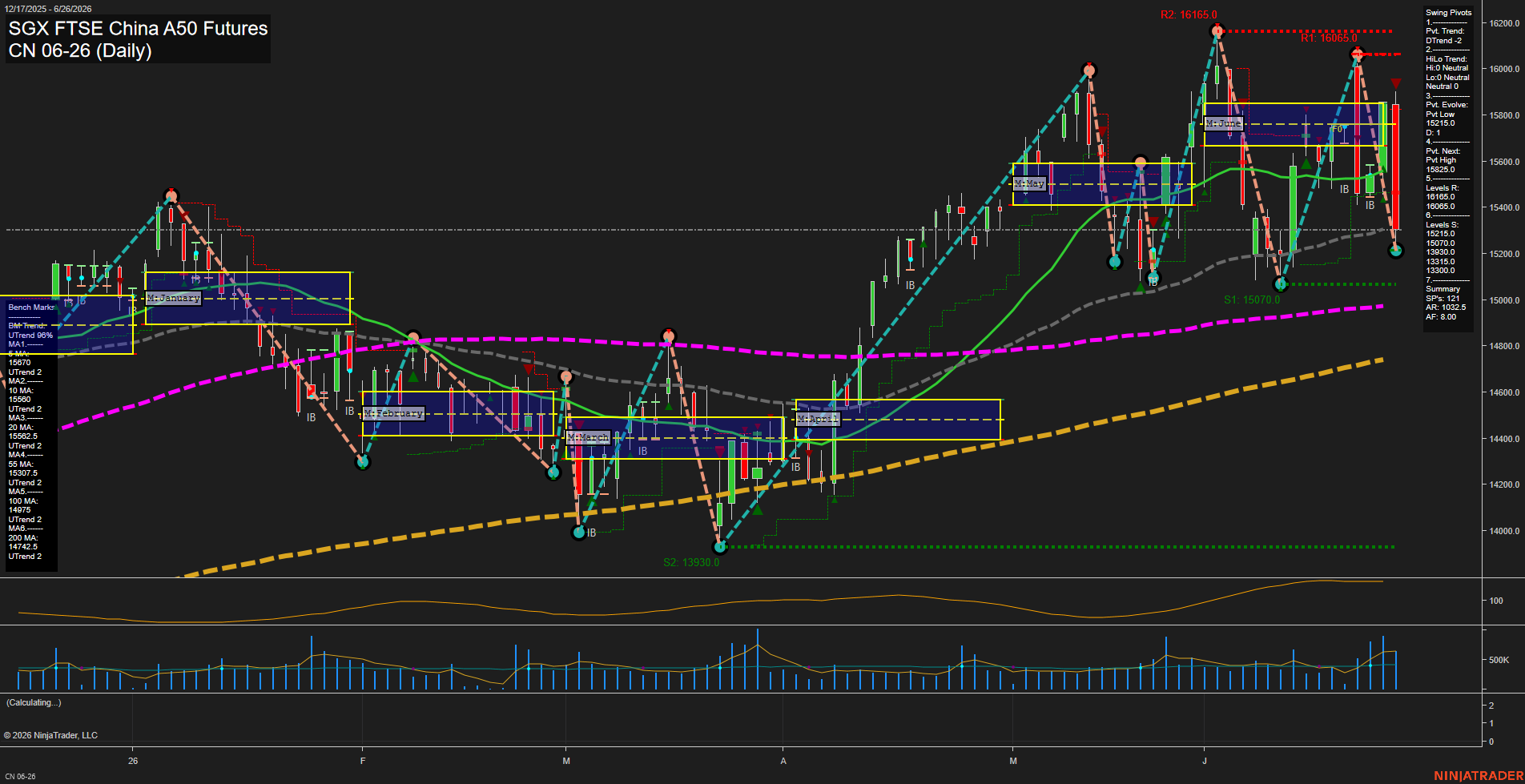This screenshot has width=1525, height=784.
Task: Click the 26 year time axis label
Action: tap(133, 761)
